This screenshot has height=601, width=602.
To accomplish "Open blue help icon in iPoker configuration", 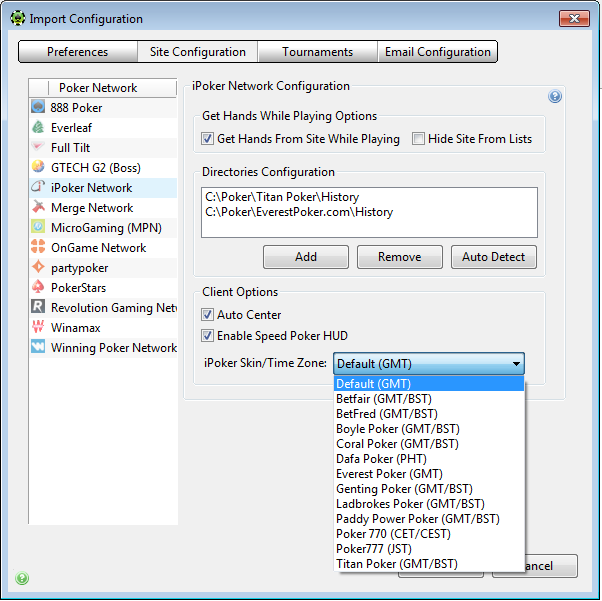I will point(554,96).
